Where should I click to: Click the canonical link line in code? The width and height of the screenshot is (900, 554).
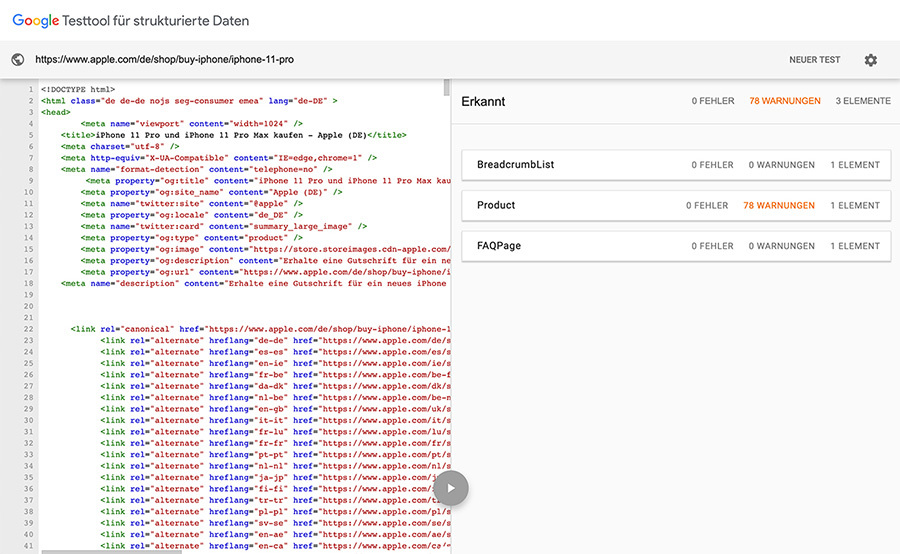(261, 329)
